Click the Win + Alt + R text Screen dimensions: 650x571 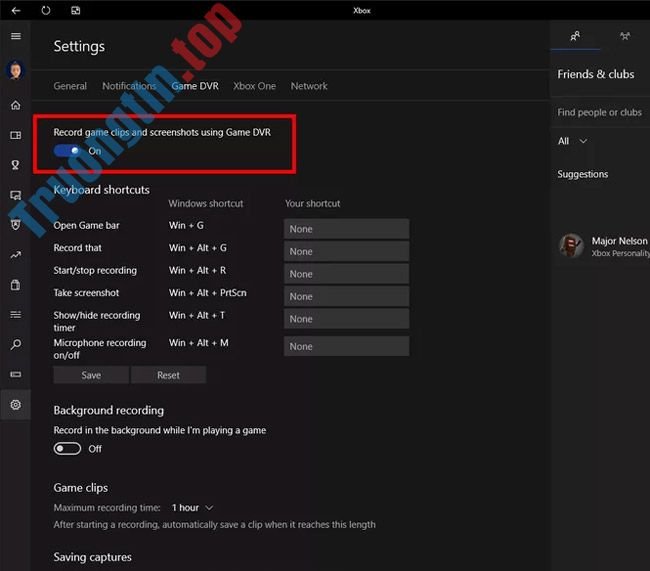point(197,270)
